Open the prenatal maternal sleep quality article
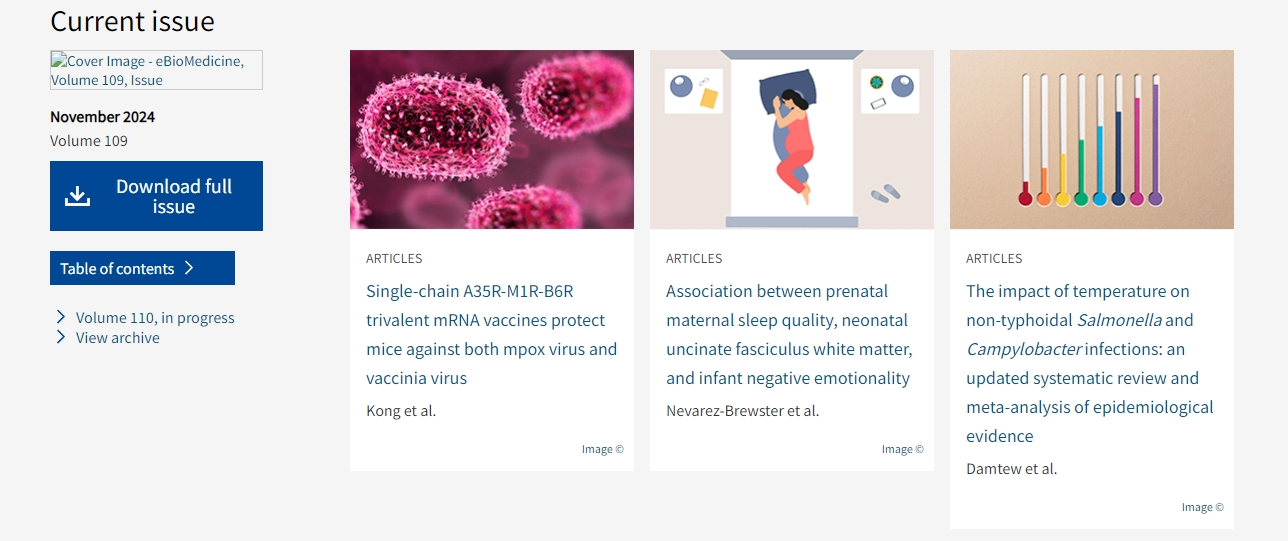The height and width of the screenshot is (541, 1288). [x=789, y=334]
